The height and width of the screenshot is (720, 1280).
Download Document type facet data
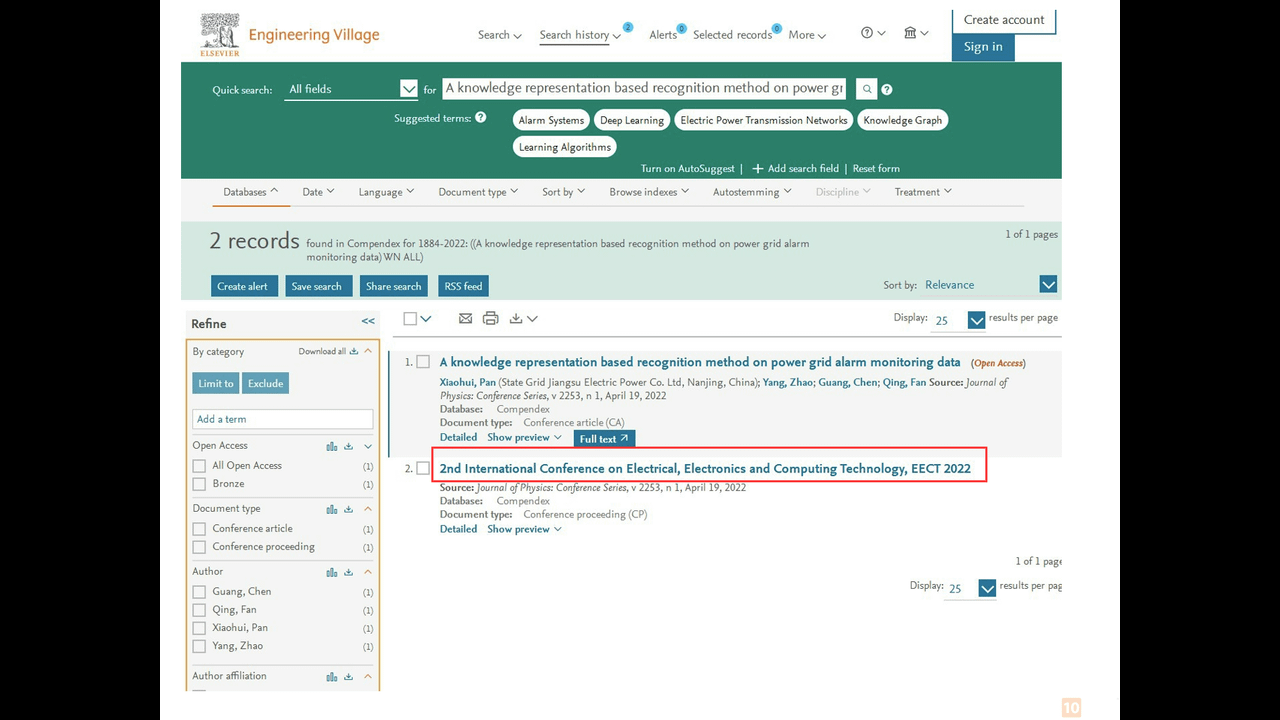click(x=349, y=509)
